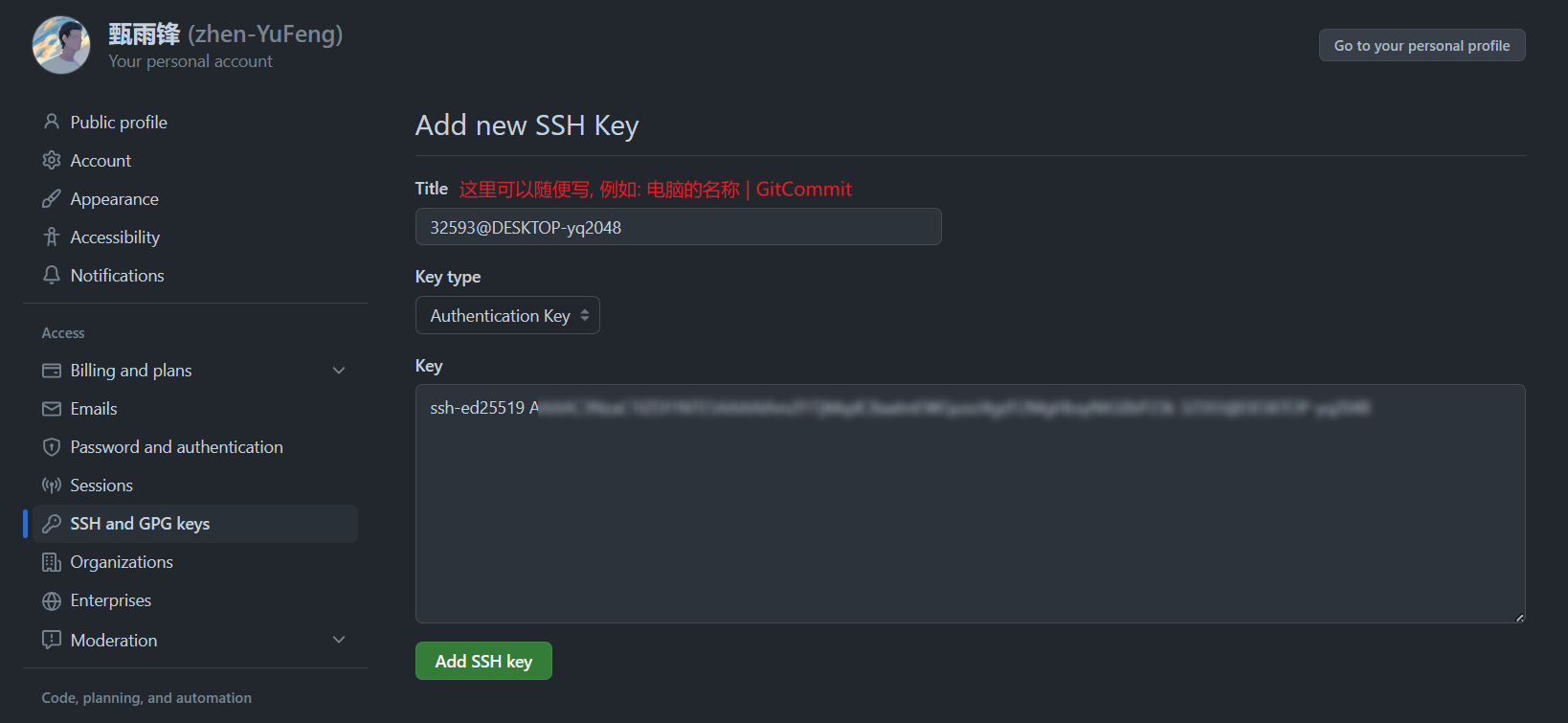This screenshot has height=723, width=1568.
Task: Click the Appearance paintbrush icon
Action: tap(52, 198)
